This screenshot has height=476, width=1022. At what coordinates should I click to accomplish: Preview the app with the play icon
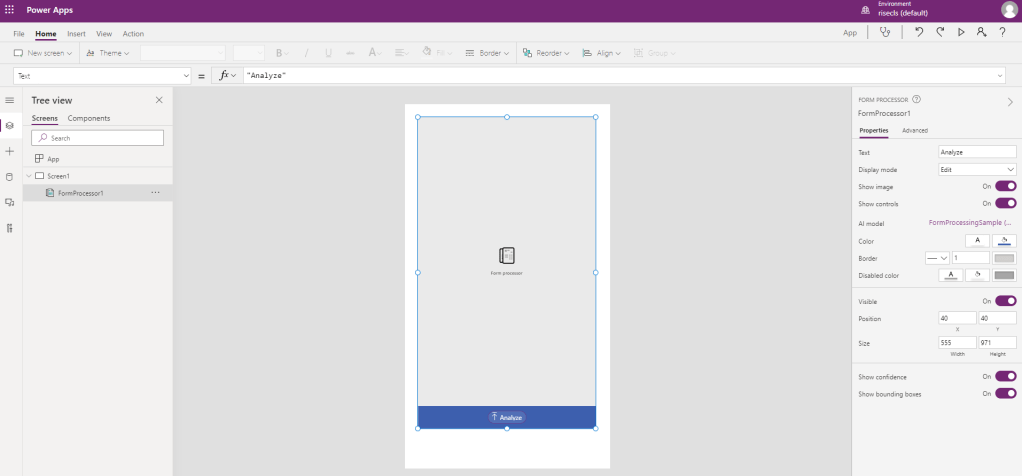tap(961, 33)
